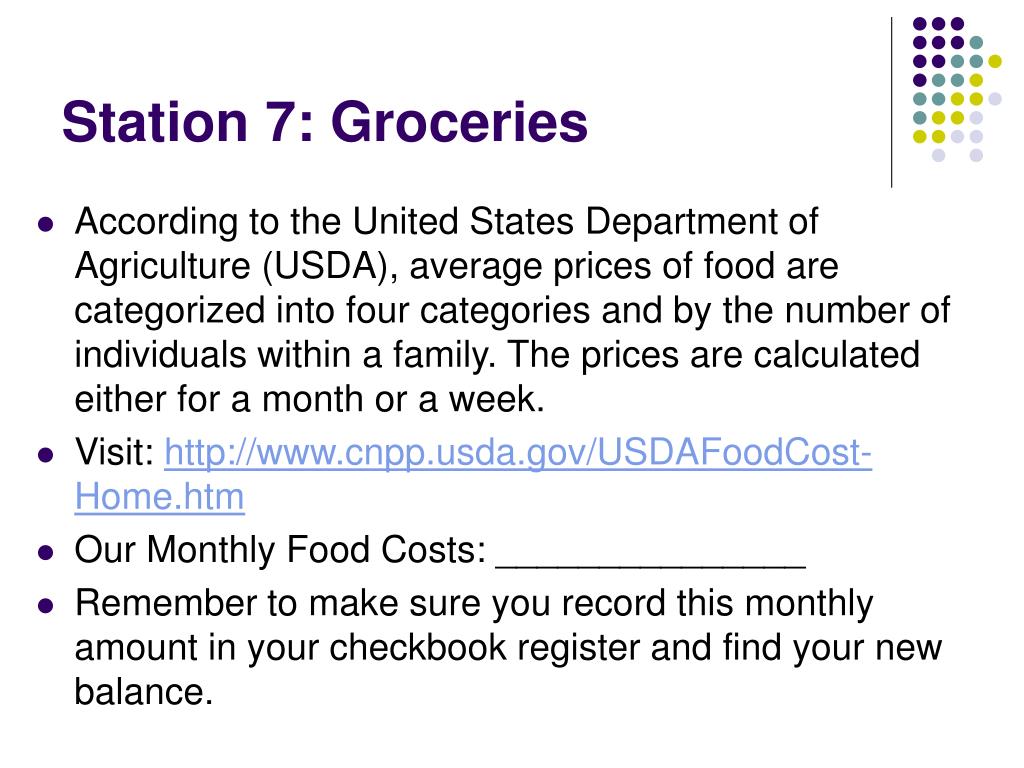
Task: Click the word 'Groceries' in the heading
Action: click(459, 122)
